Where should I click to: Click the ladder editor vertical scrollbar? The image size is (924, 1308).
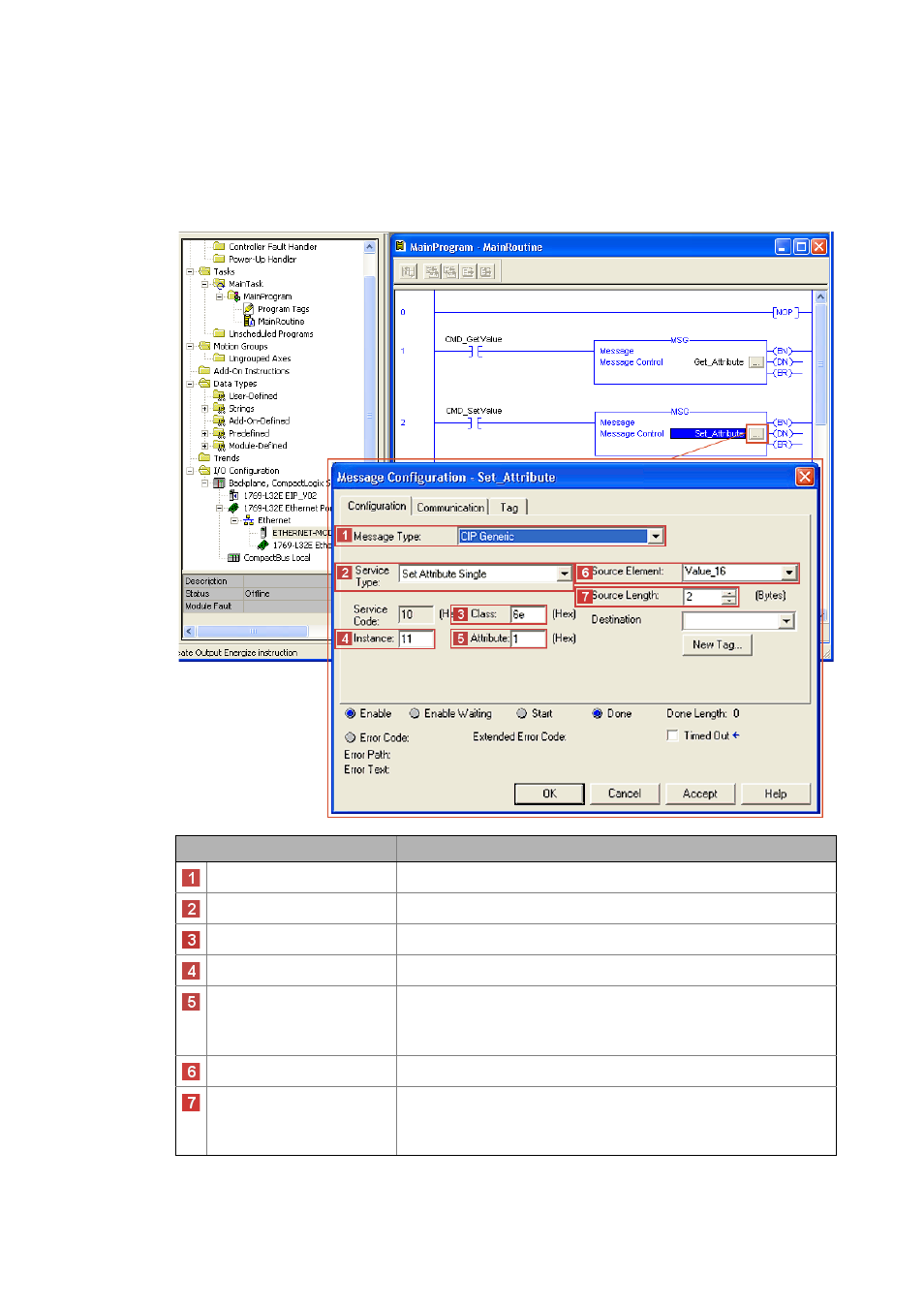pos(820,455)
